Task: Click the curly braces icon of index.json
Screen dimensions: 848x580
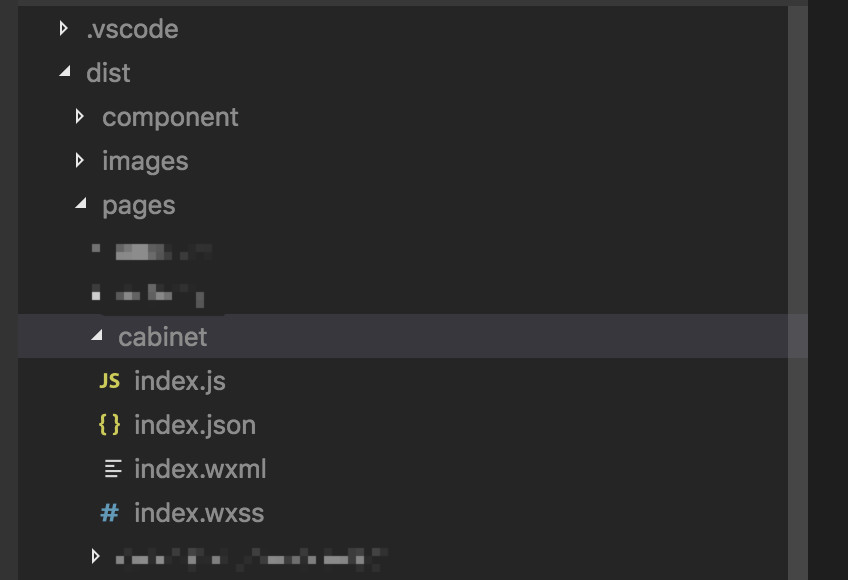Action: pos(109,425)
